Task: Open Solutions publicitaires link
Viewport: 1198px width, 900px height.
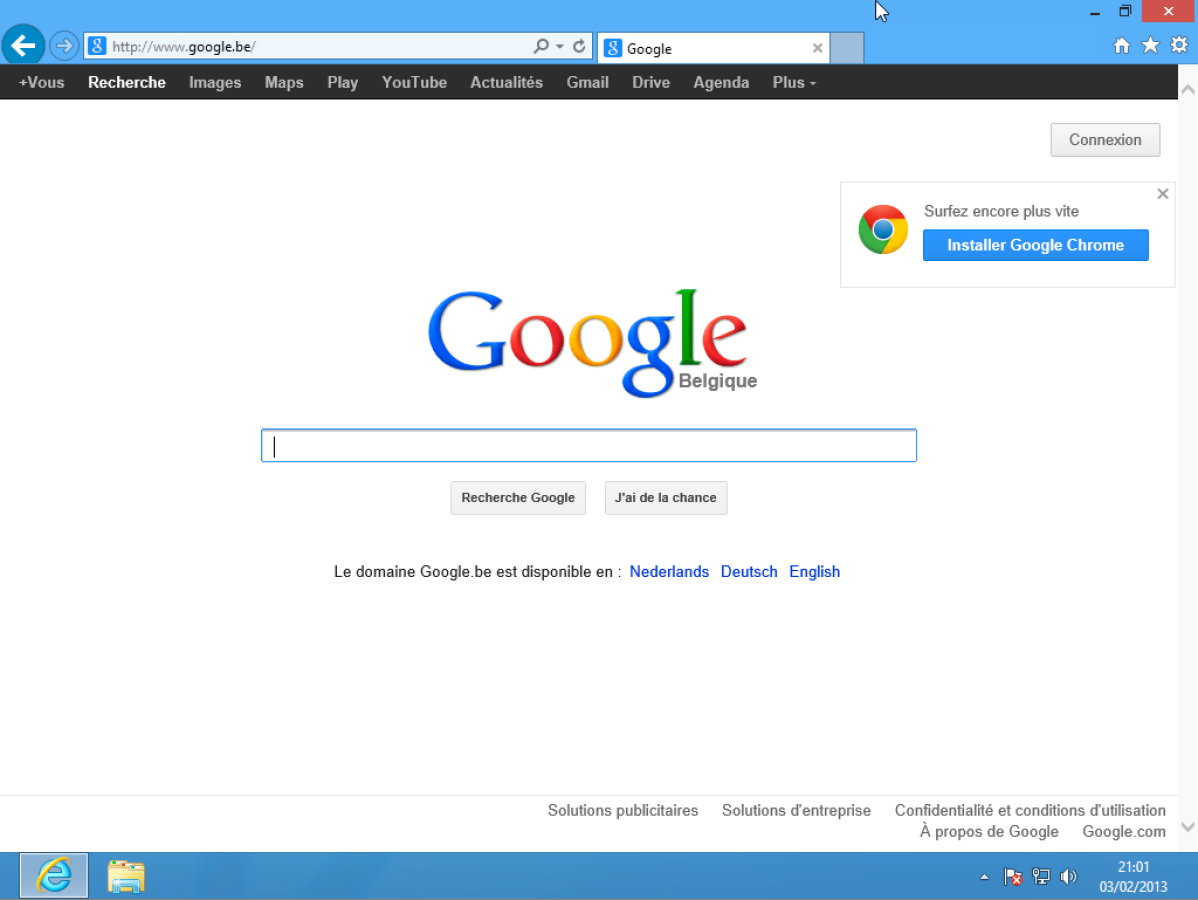Action: coord(623,811)
